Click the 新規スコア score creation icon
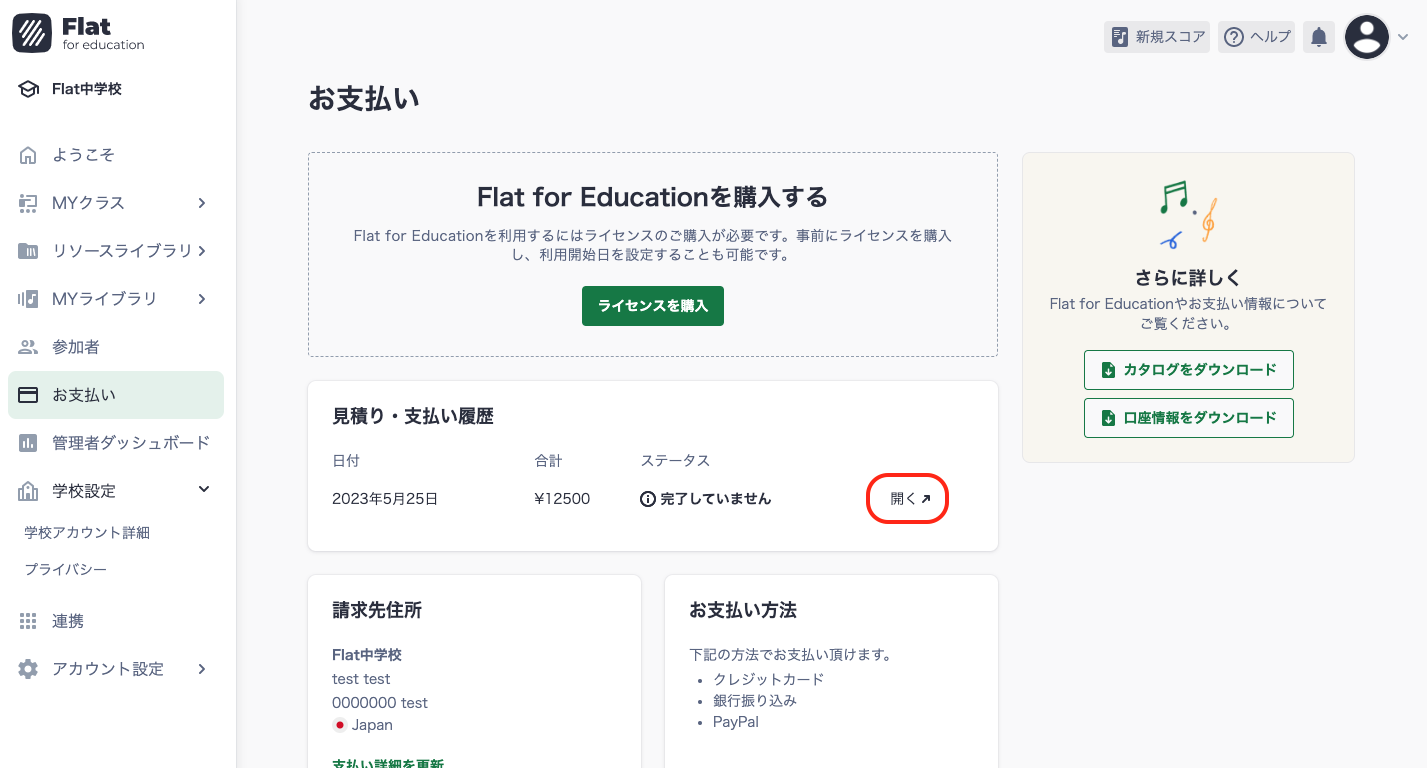The image size is (1427, 768). [1118, 36]
